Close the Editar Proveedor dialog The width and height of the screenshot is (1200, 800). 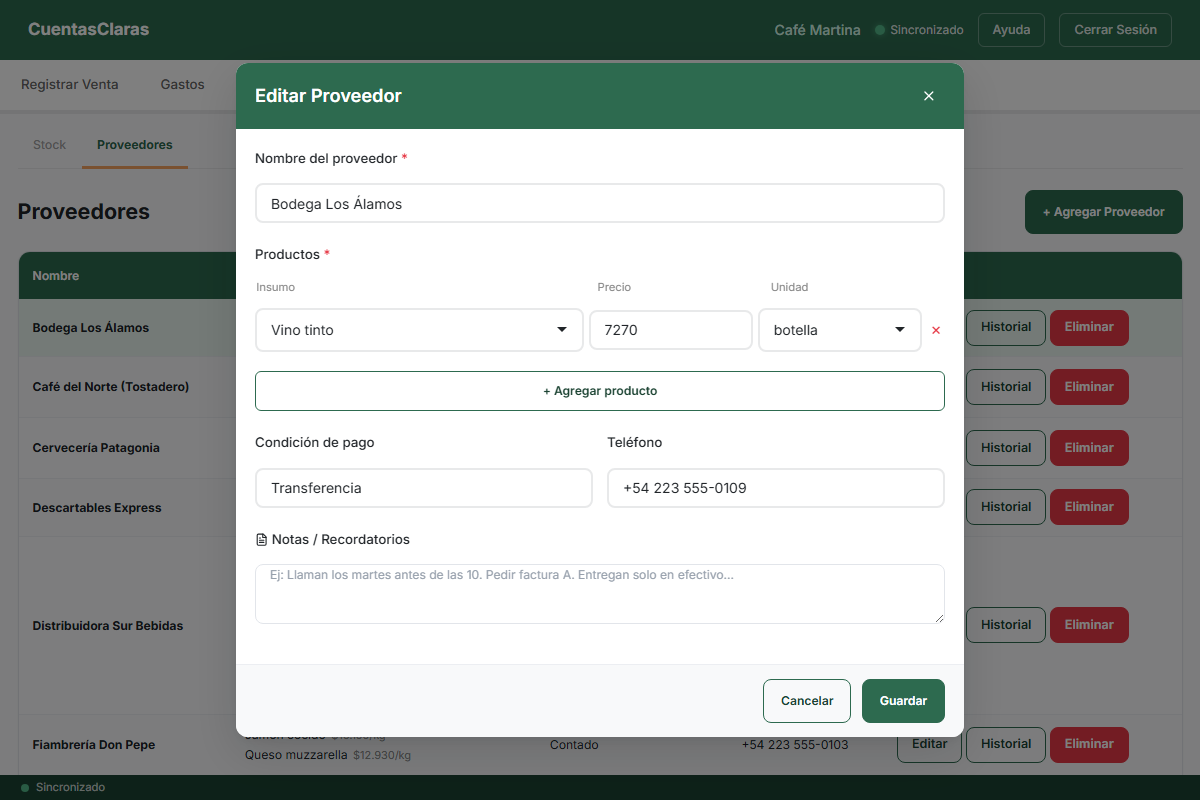(929, 96)
